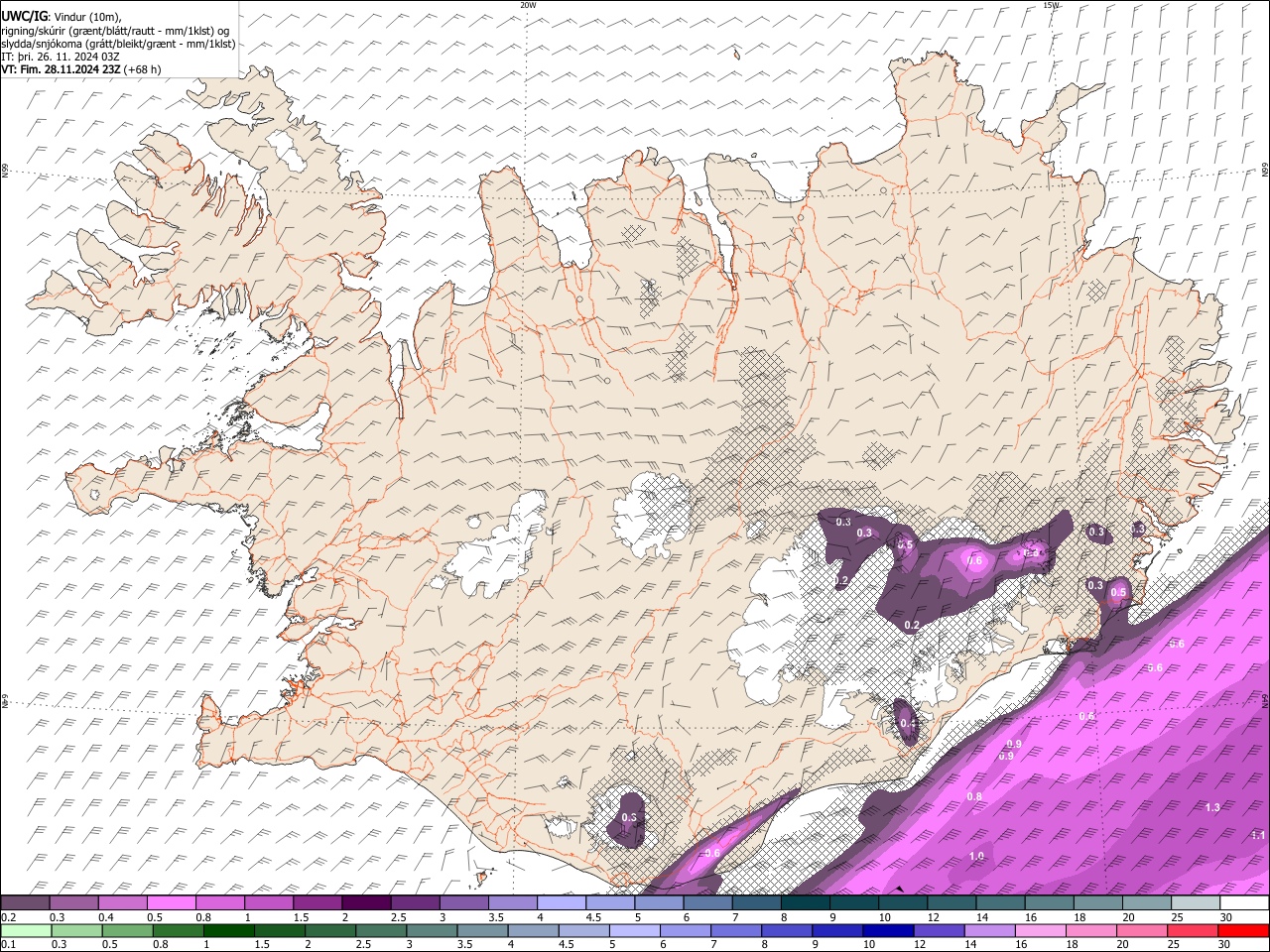1270x952 pixels.
Task: Select the bottom-row legend swatch starting at 0.5
Action: pos(127,930)
